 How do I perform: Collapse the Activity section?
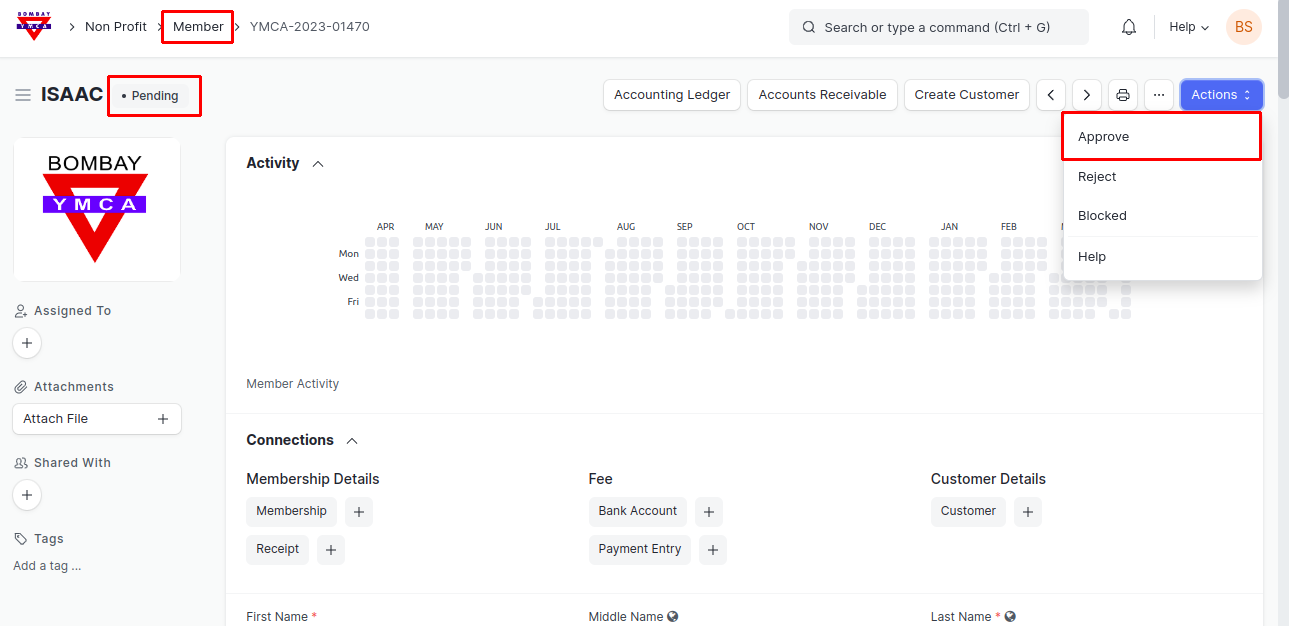click(318, 164)
